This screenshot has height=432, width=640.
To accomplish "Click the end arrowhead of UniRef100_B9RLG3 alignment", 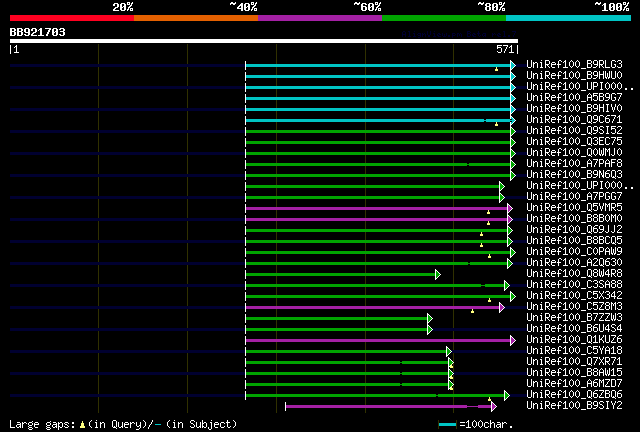I will point(513,65).
